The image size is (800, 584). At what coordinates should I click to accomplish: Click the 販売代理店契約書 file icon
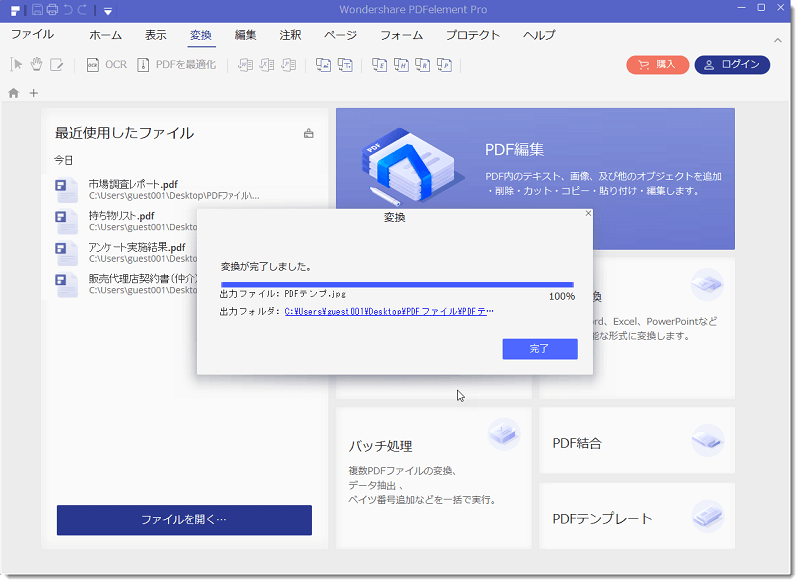pos(66,285)
